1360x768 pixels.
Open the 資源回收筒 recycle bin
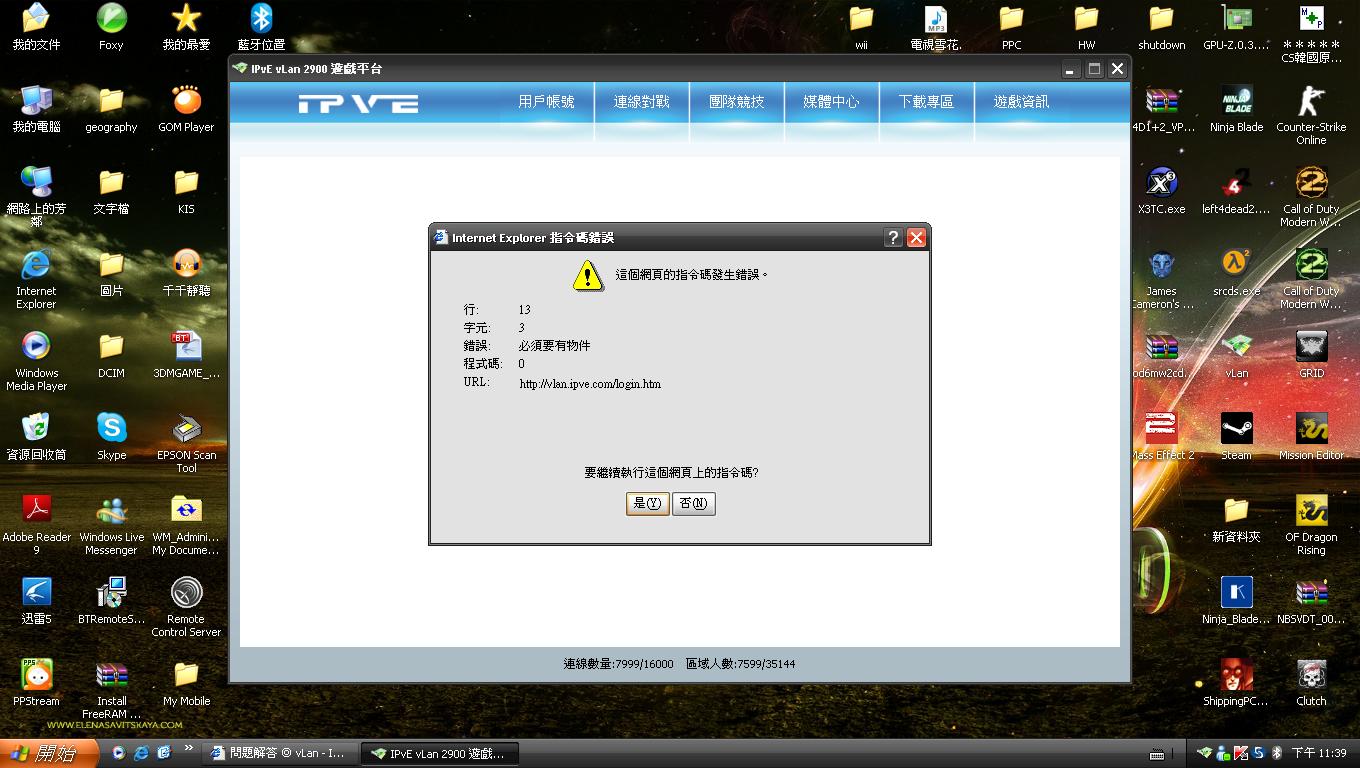pyautogui.click(x=36, y=436)
